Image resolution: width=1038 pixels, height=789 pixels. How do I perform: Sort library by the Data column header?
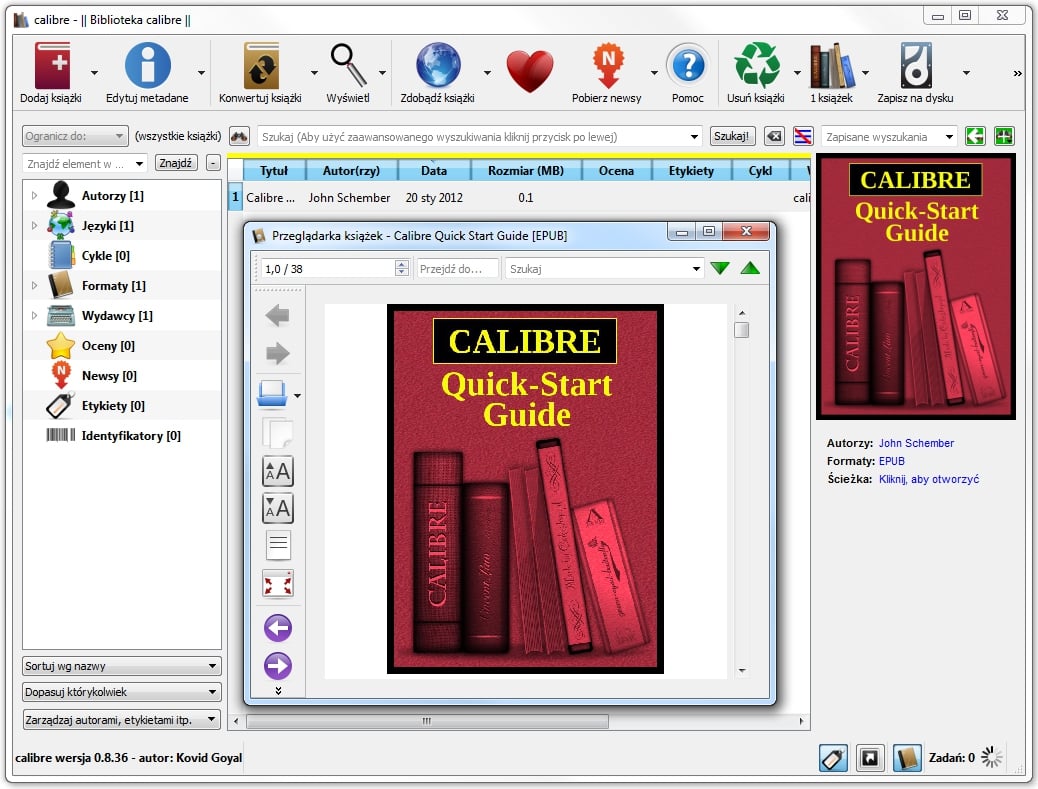tap(434, 170)
